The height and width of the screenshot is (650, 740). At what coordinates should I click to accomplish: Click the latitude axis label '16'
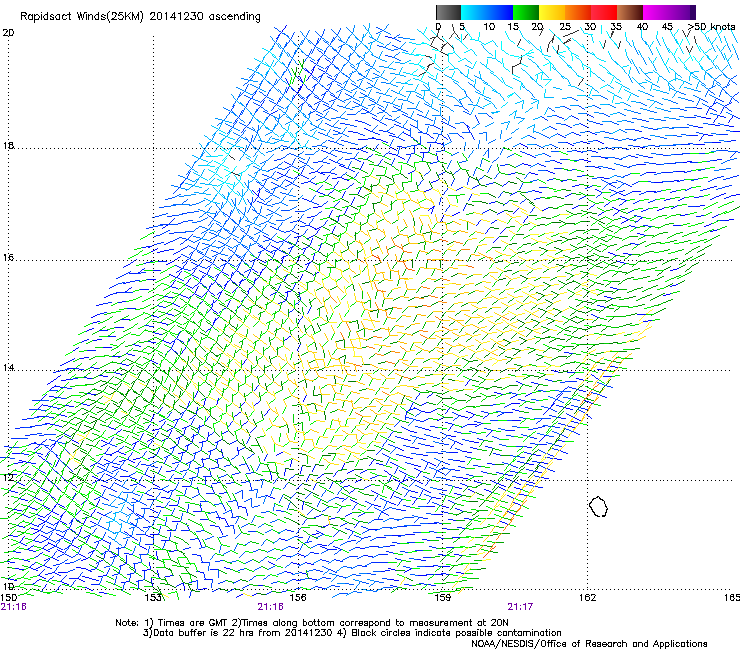(8, 258)
